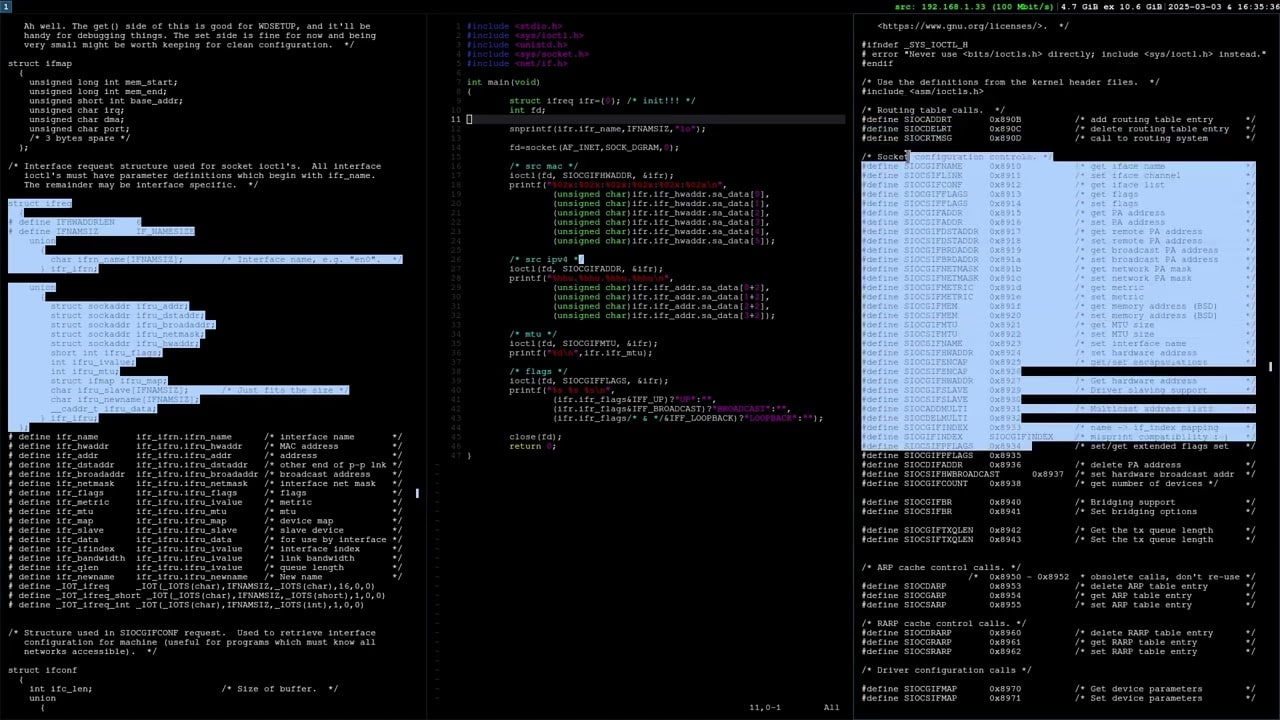Click the 'Socket configuration controls' comment
The image size is (1280, 720).
957,157
